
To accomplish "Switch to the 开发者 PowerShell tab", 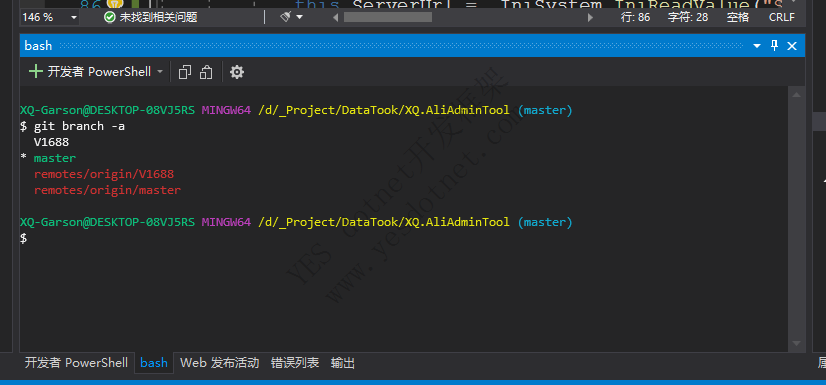I will tap(76, 363).
